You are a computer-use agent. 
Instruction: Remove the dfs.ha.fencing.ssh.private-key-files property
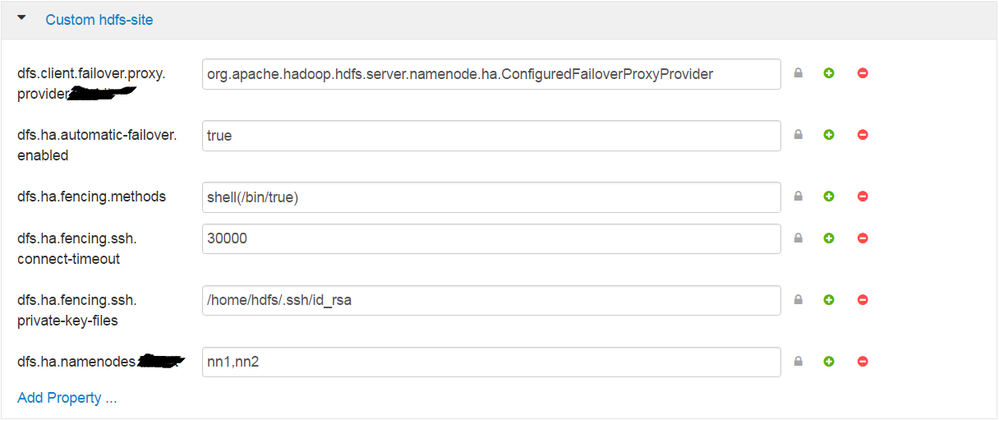(x=863, y=299)
